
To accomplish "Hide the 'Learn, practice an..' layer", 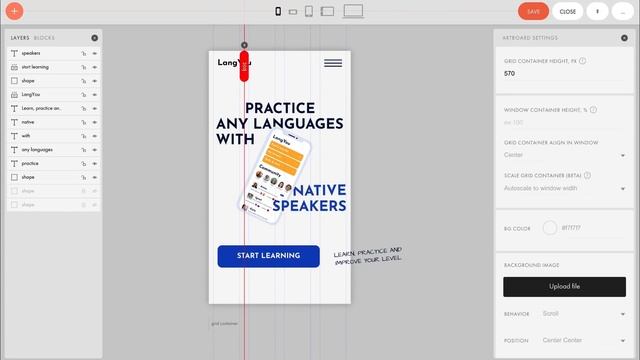I will (x=95, y=109).
